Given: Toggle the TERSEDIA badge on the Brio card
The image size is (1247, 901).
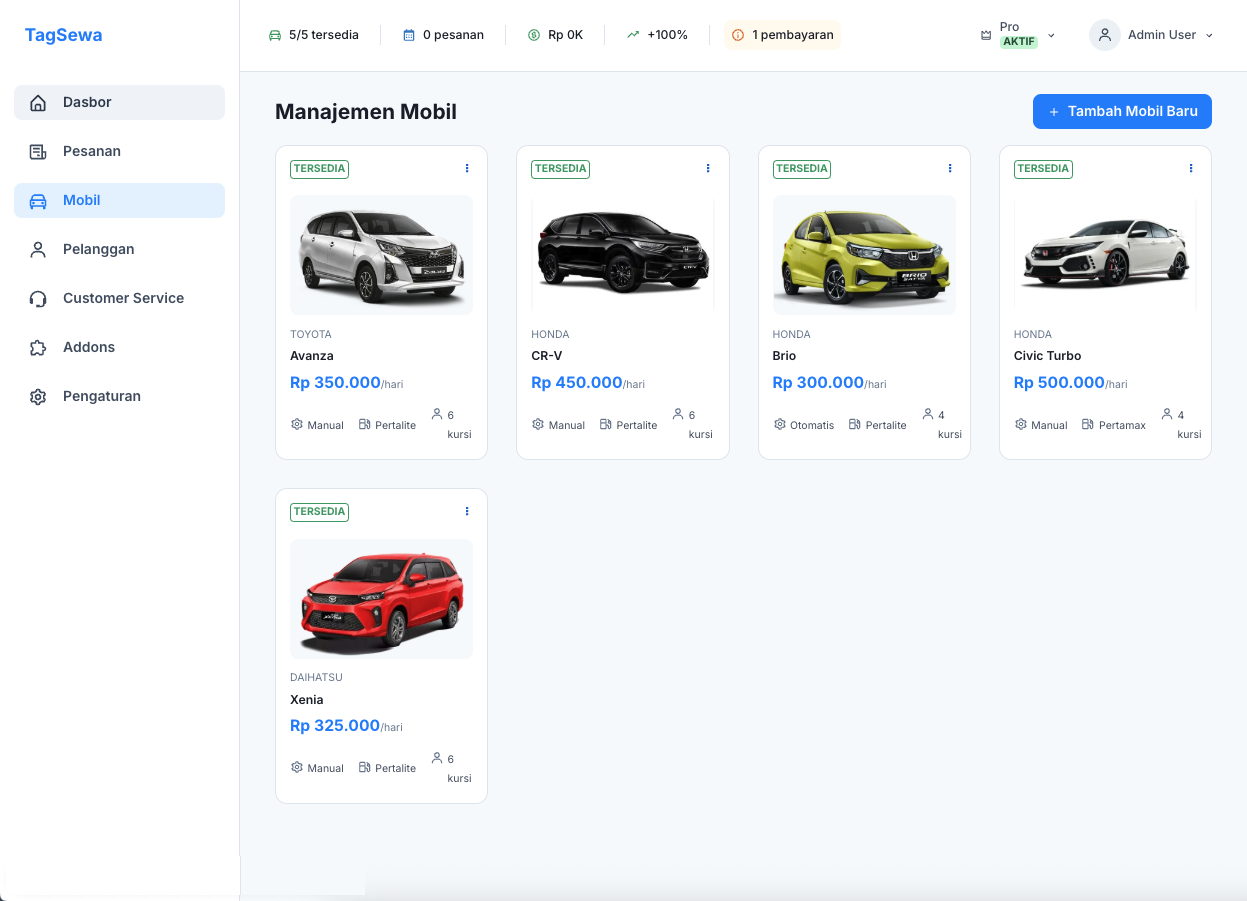Looking at the screenshot, I should coord(801,169).
